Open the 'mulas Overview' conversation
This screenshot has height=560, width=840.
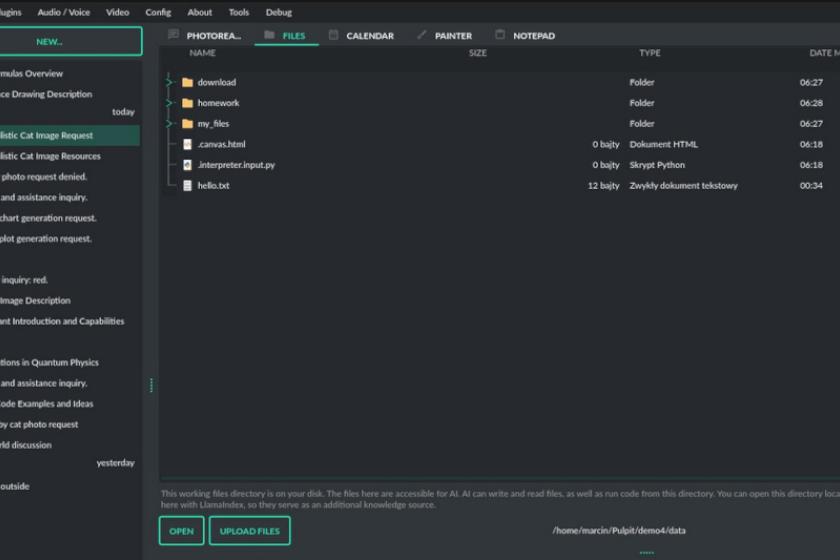pos(70,73)
